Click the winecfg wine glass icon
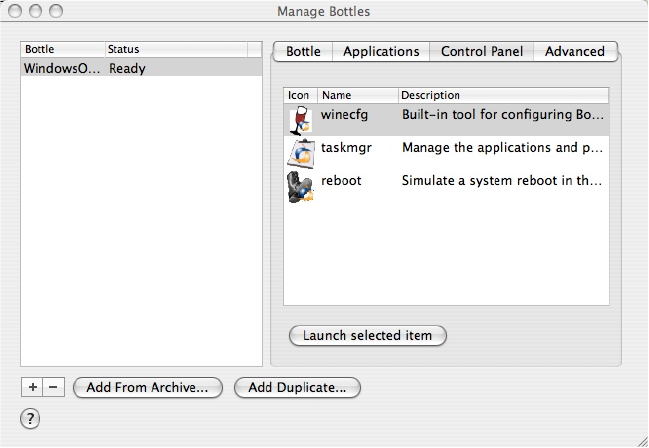 [300, 119]
